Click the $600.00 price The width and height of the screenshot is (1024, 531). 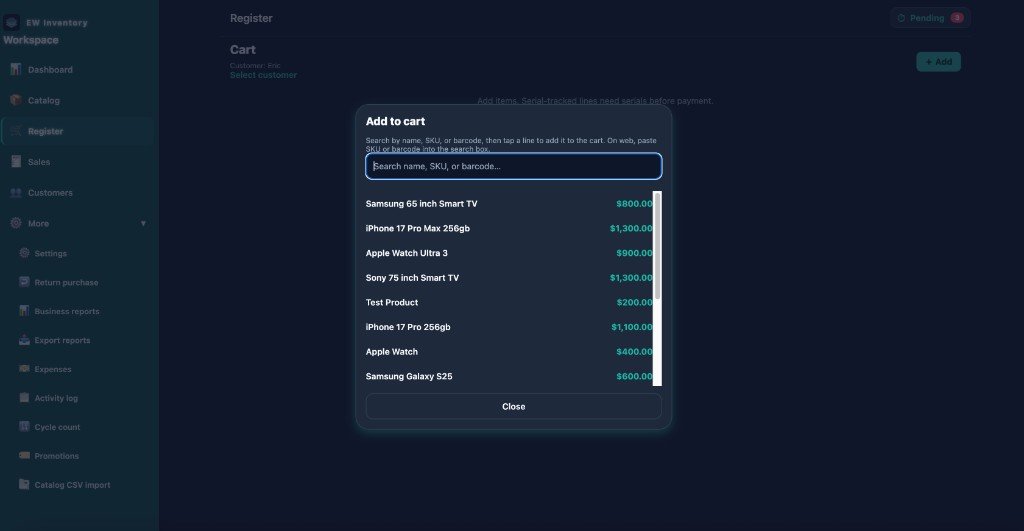point(634,376)
